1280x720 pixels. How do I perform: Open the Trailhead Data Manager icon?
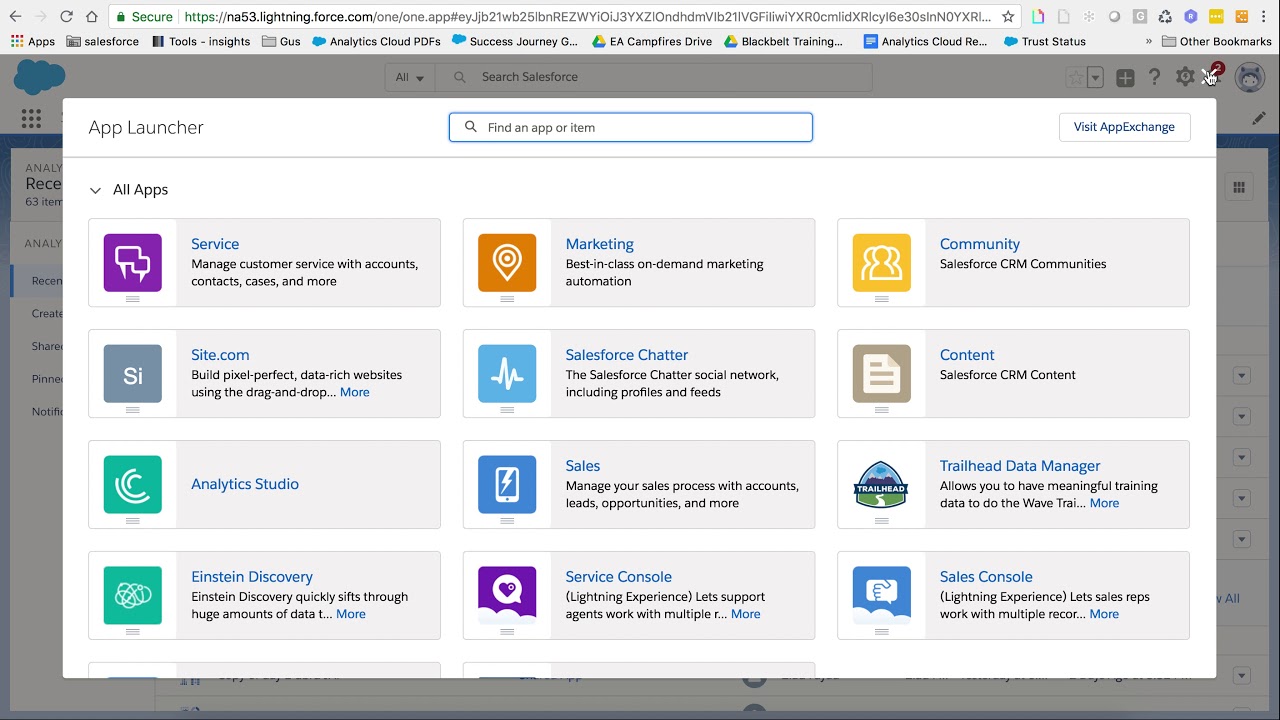click(882, 485)
